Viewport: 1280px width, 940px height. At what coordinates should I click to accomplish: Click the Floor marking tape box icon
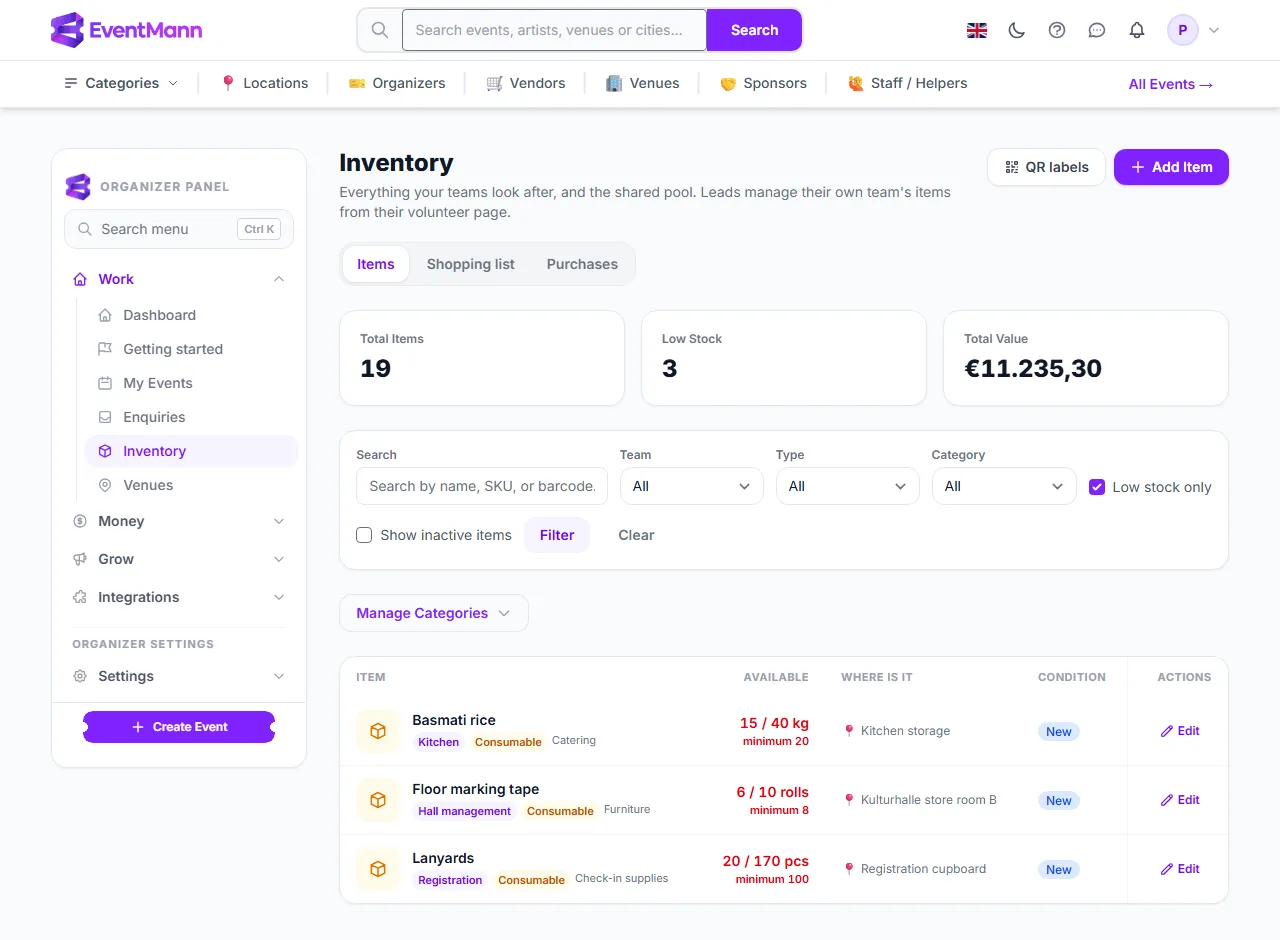[x=378, y=800]
